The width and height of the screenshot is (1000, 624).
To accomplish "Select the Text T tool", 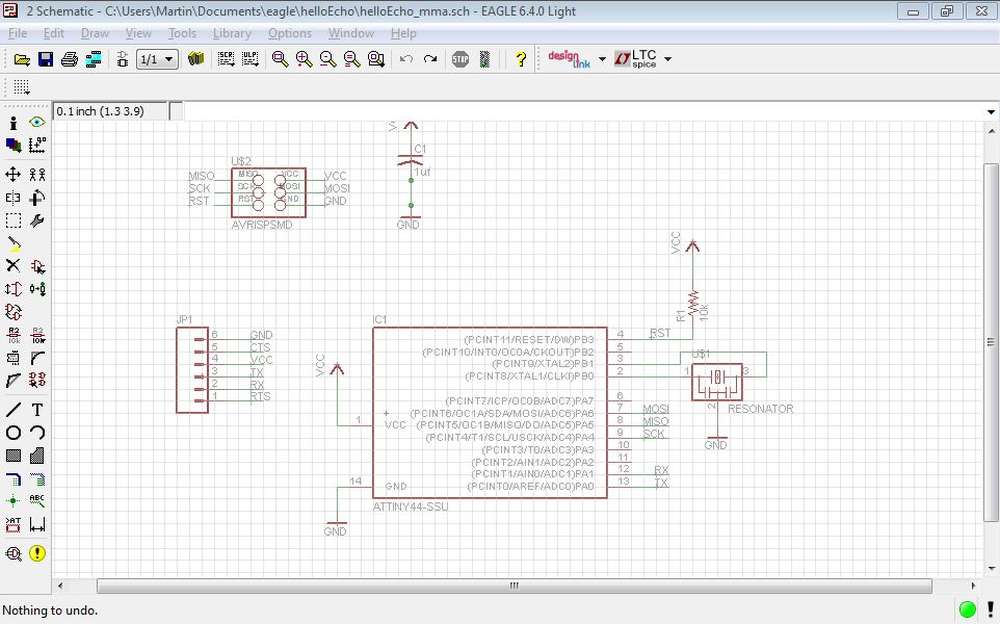I will [38, 410].
